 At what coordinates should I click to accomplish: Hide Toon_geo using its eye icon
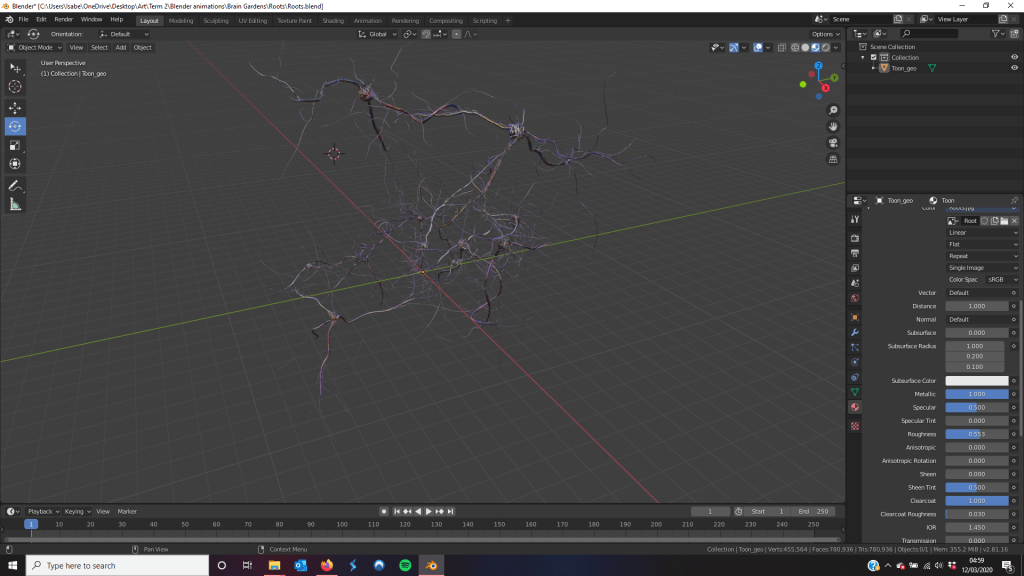[x=1014, y=68]
